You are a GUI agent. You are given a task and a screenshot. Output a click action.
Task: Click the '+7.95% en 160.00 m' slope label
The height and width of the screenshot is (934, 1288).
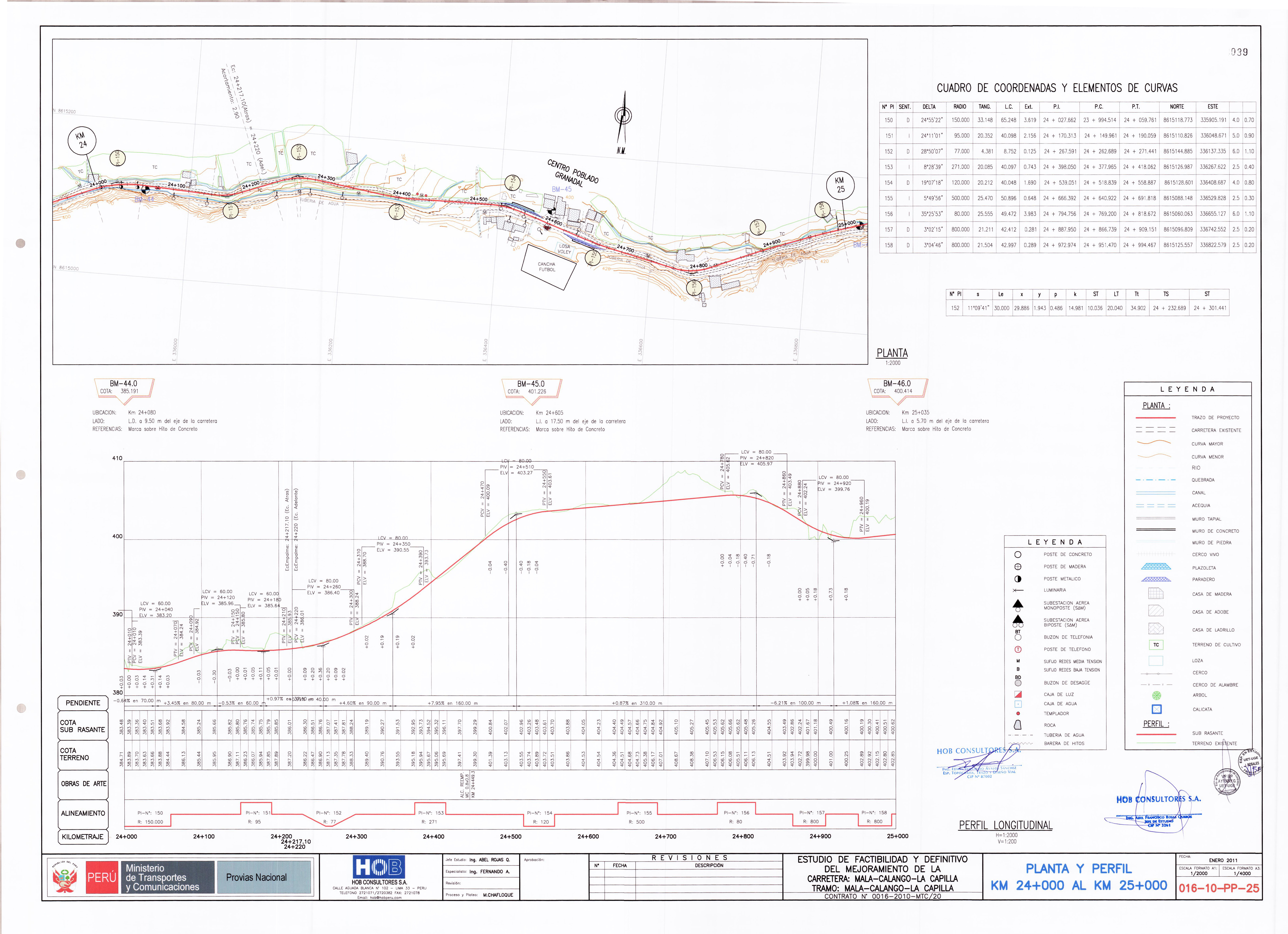click(453, 703)
